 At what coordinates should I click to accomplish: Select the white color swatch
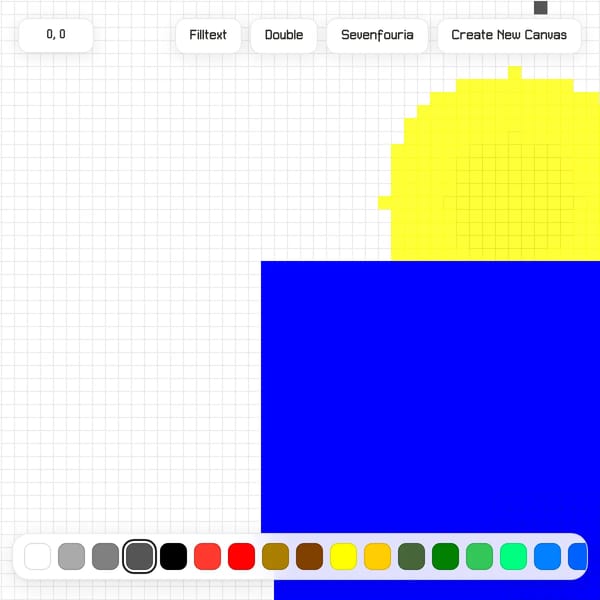click(x=38, y=556)
